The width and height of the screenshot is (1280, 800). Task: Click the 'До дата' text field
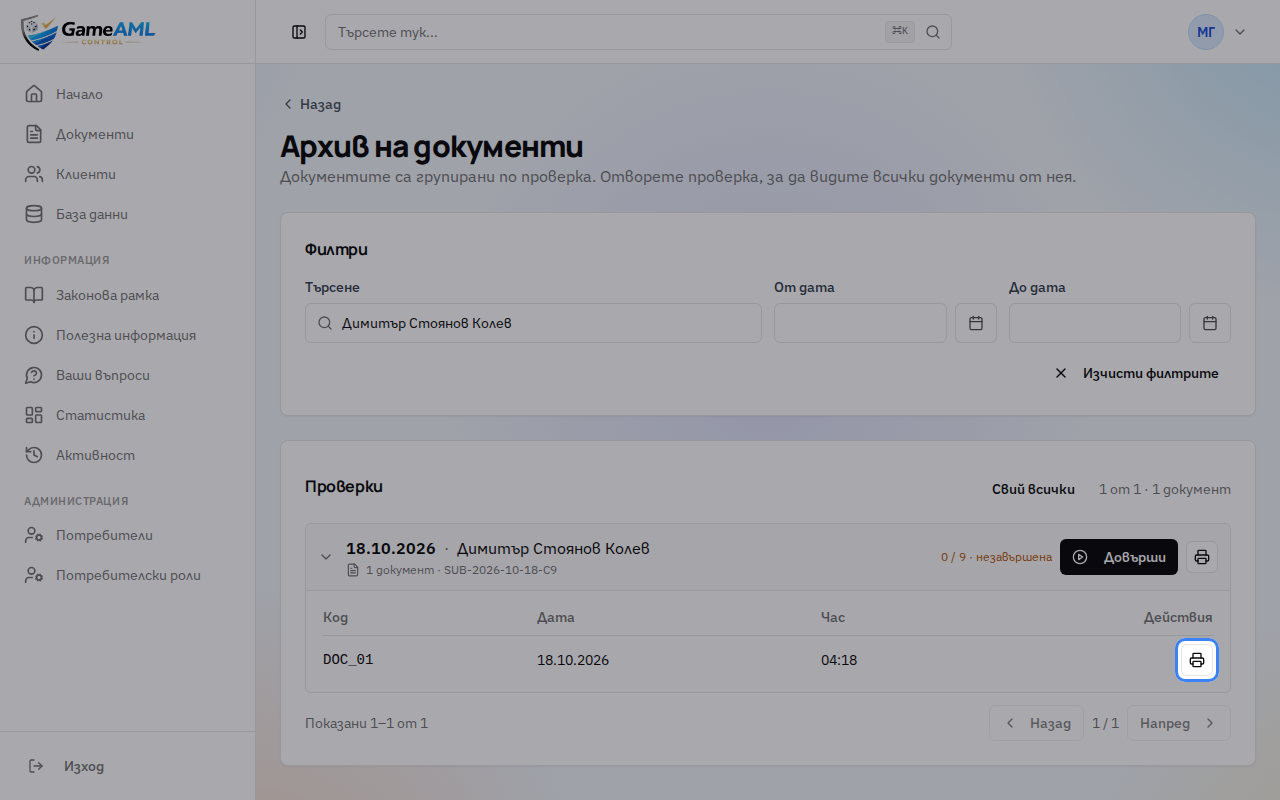point(1095,323)
